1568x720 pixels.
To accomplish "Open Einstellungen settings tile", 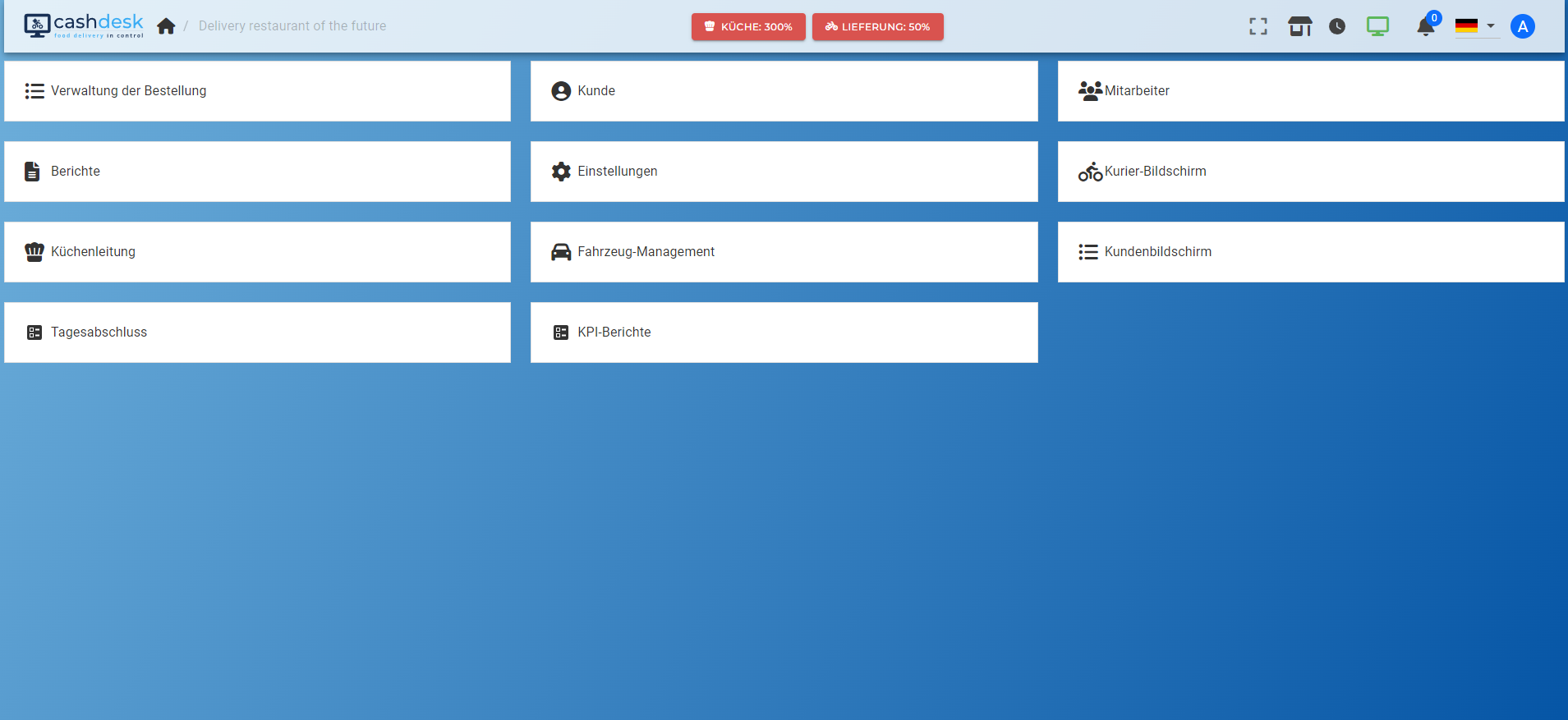I will [784, 172].
